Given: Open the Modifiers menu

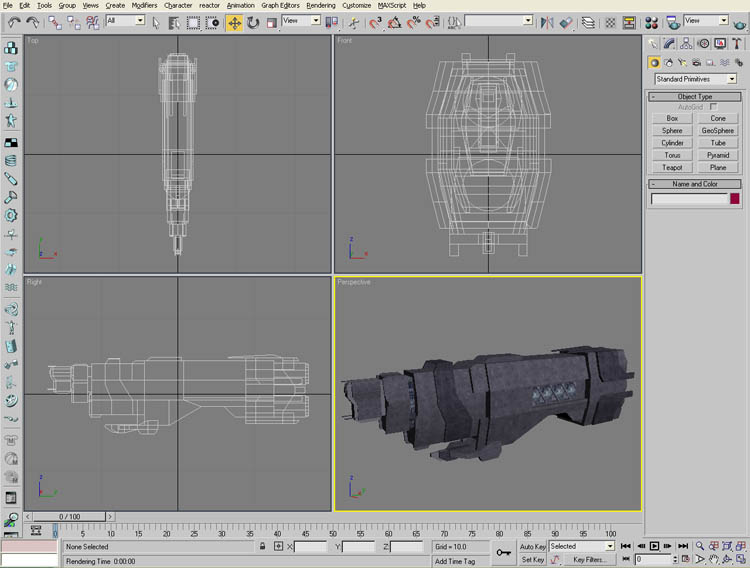Looking at the screenshot, I should [144, 5].
